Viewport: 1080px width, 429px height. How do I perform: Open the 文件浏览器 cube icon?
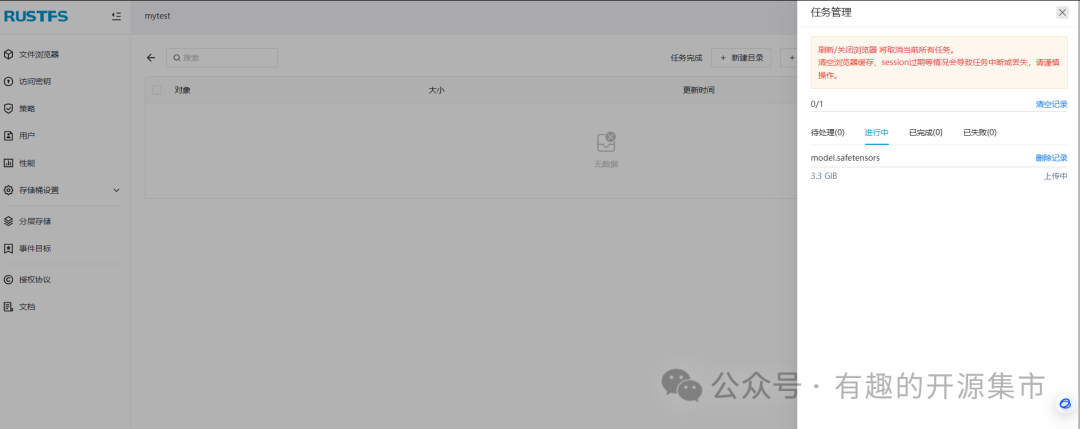click(9, 54)
